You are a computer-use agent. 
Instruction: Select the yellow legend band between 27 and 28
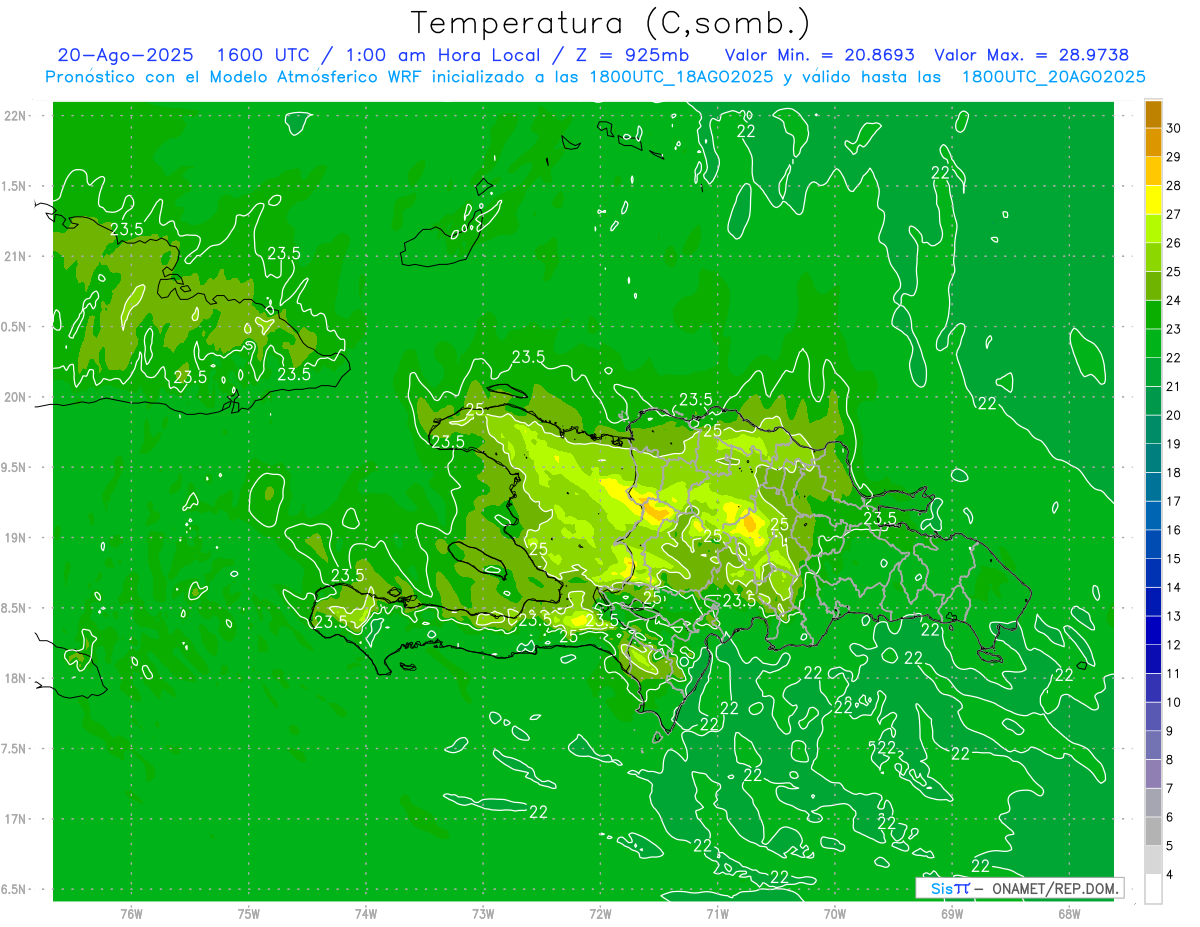tap(1153, 200)
